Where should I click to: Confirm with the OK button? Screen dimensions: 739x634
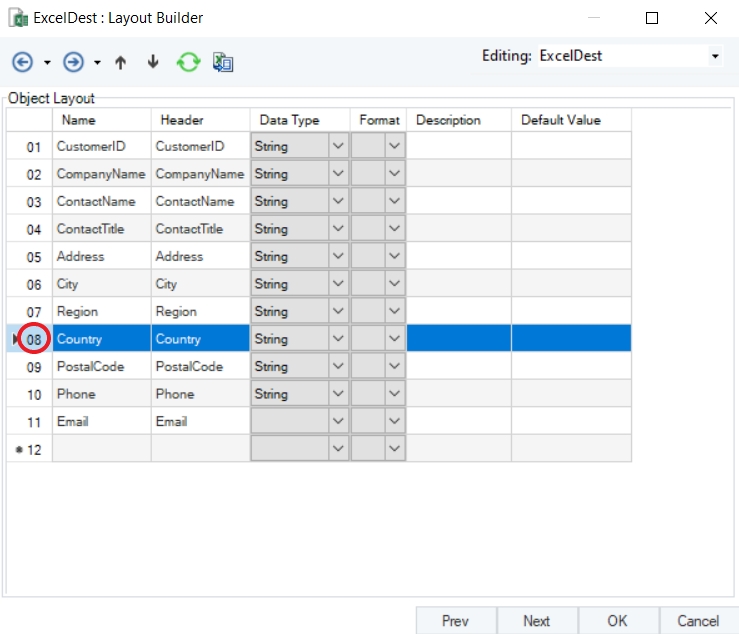point(617,621)
